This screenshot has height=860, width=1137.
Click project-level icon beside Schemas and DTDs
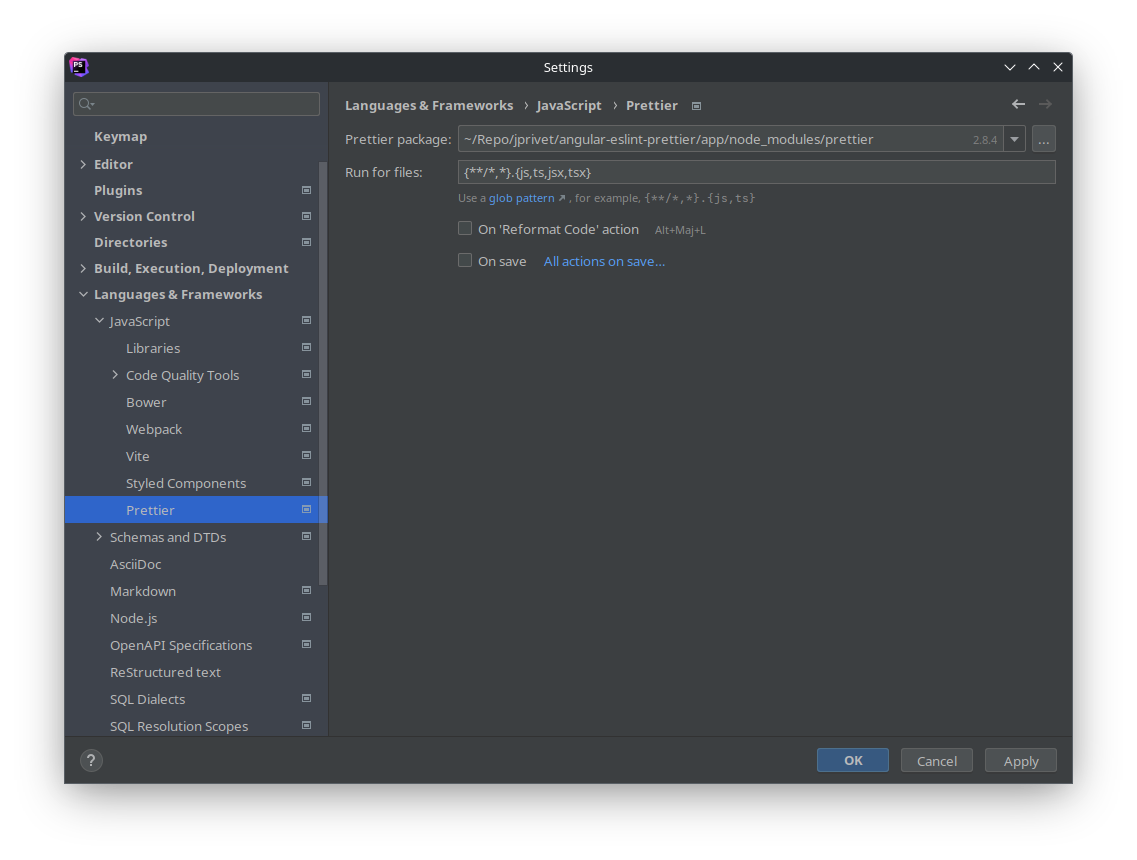(x=306, y=537)
